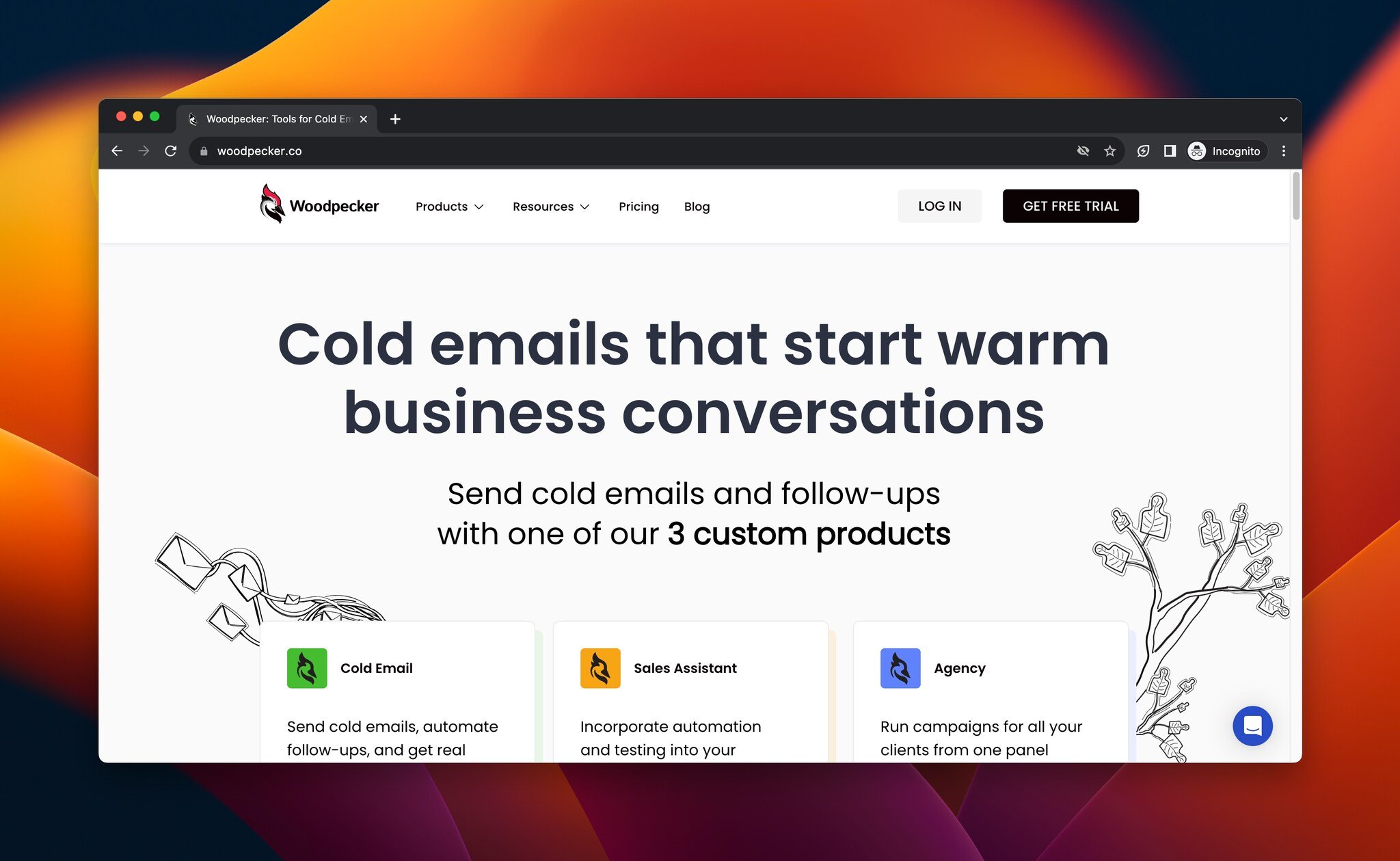Click the Pricing menu item

(638, 206)
